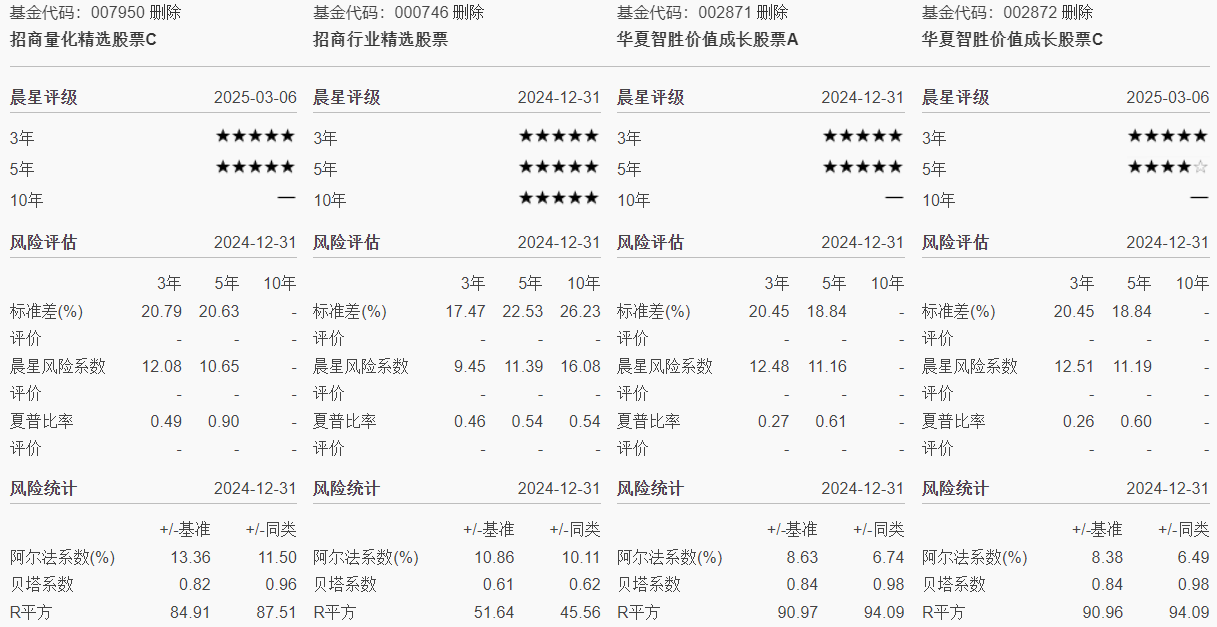This screenshot has height=627, width=1217.
Task: Click the 夏普比率 value 0.26
Action: (1078, 422)
